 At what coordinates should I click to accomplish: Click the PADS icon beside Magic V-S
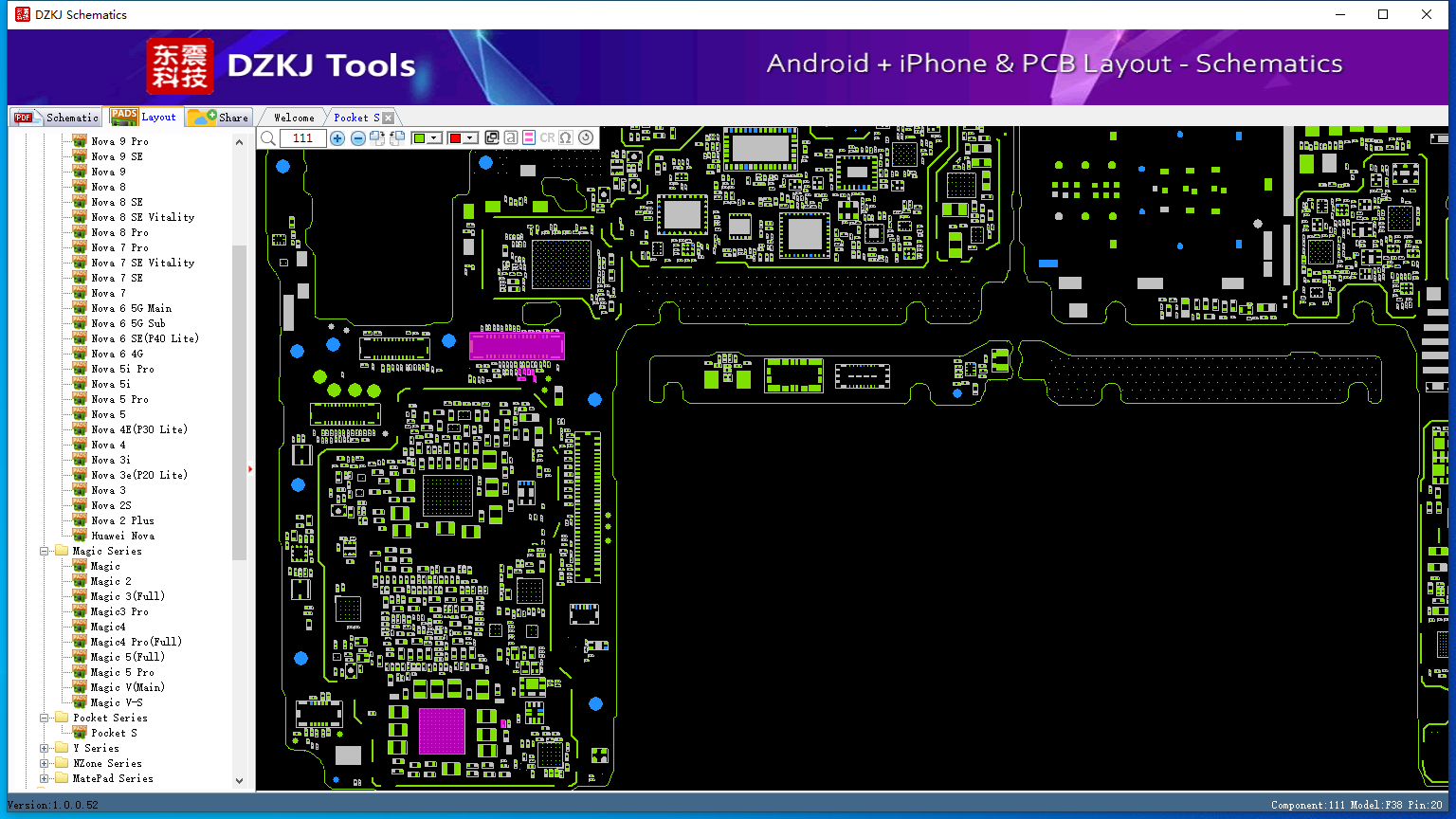pos(80,702)
